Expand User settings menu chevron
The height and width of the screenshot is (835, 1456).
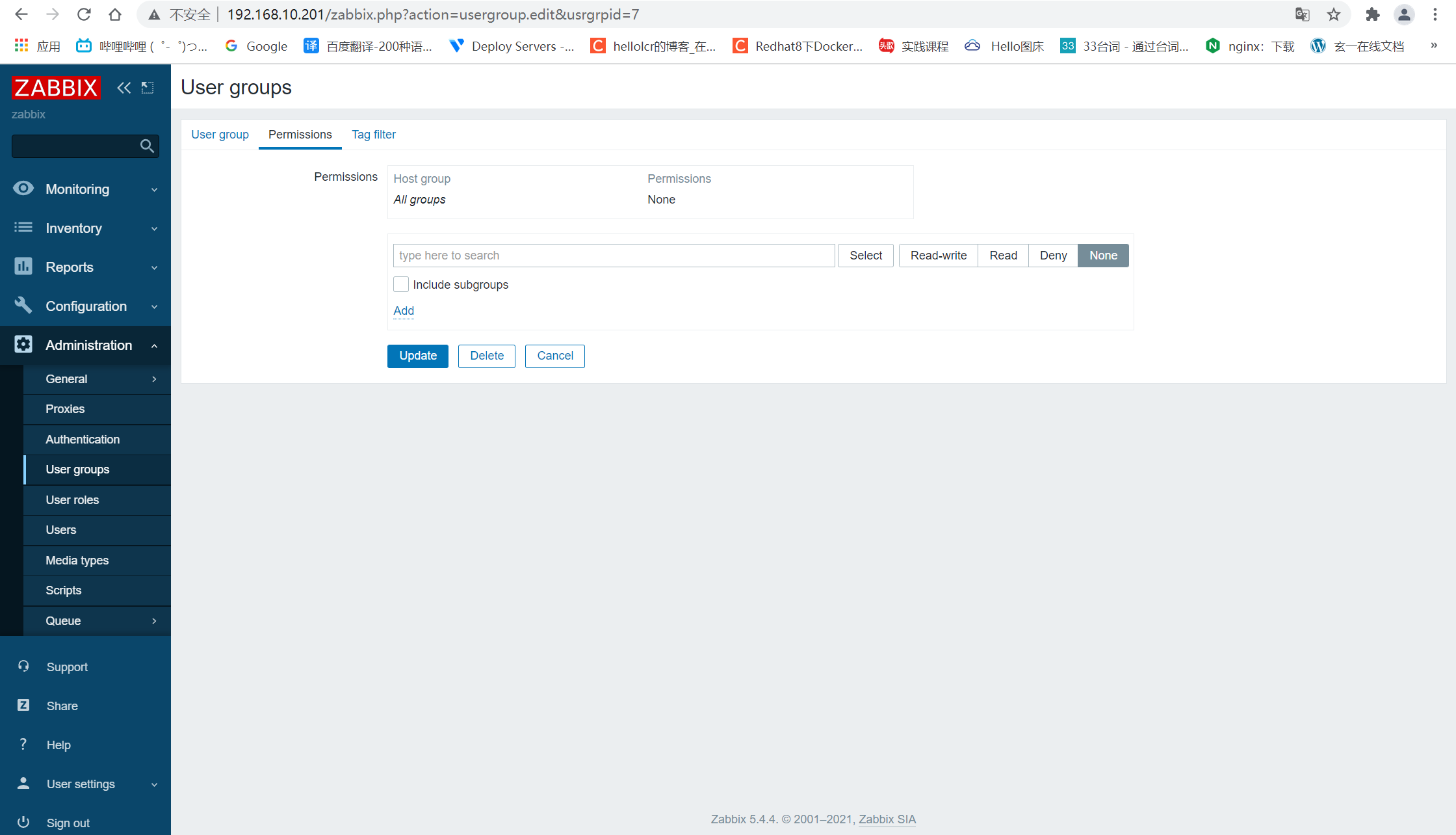[154, 784]
